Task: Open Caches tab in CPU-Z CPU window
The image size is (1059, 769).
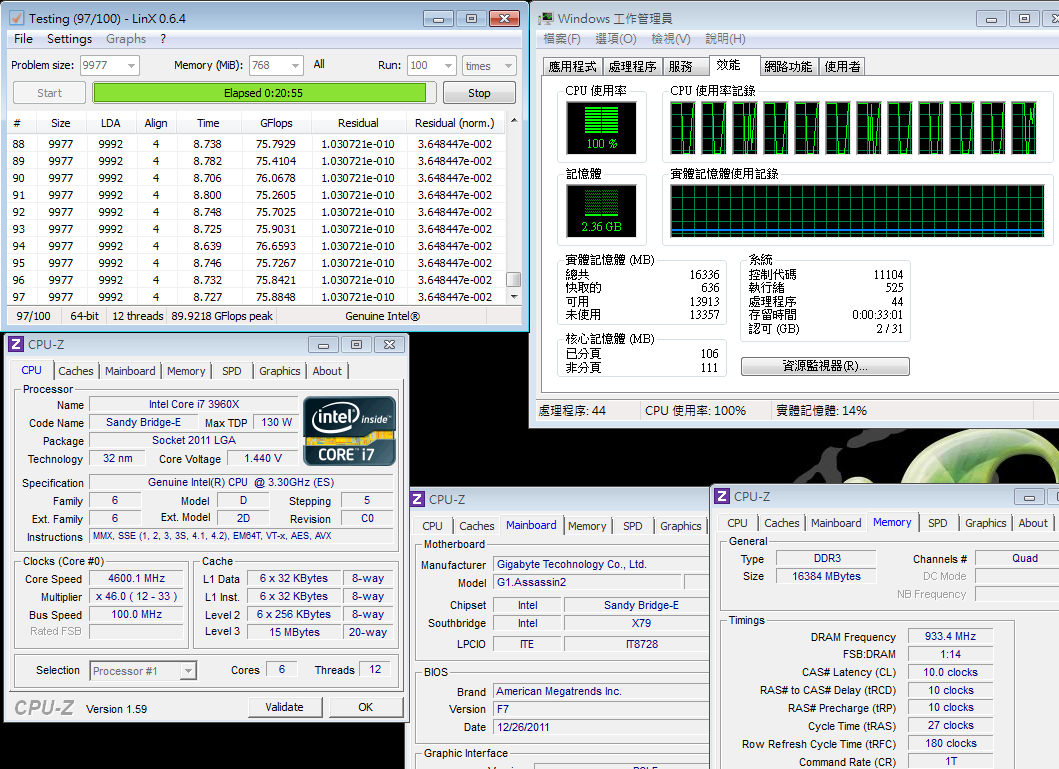Action: pos(76,371)
